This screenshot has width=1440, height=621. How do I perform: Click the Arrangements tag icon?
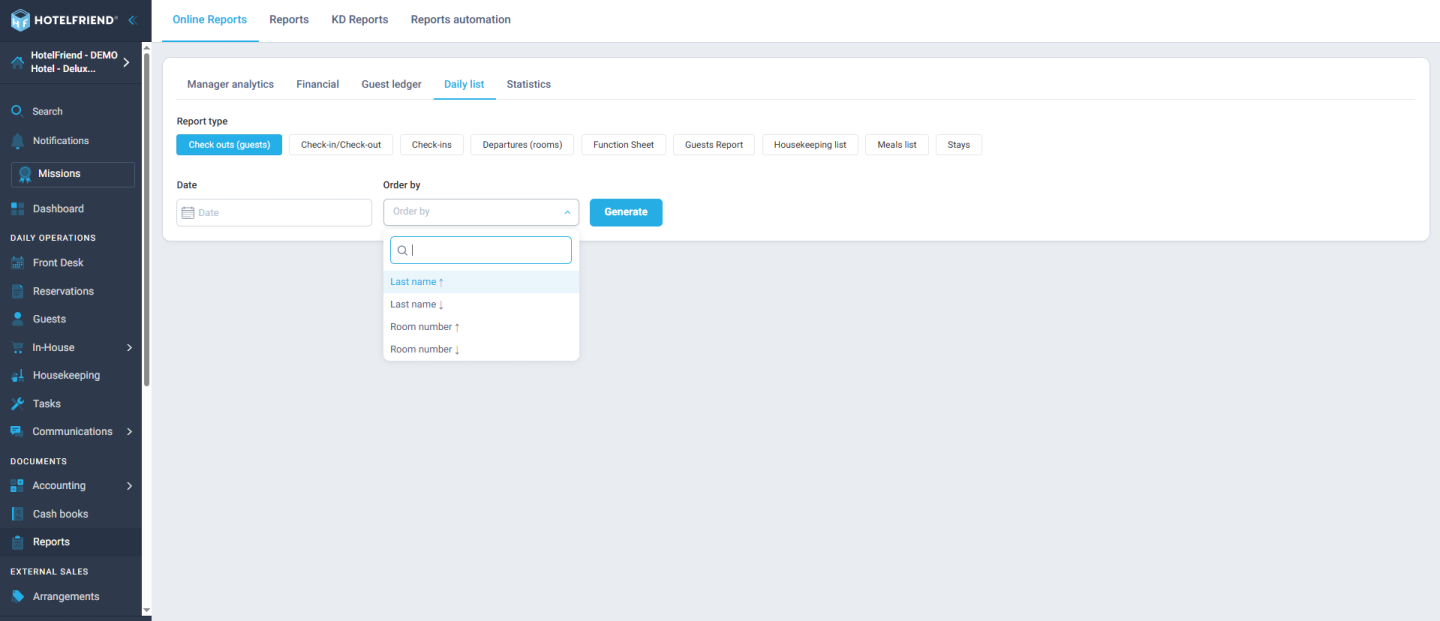point(17,597)
